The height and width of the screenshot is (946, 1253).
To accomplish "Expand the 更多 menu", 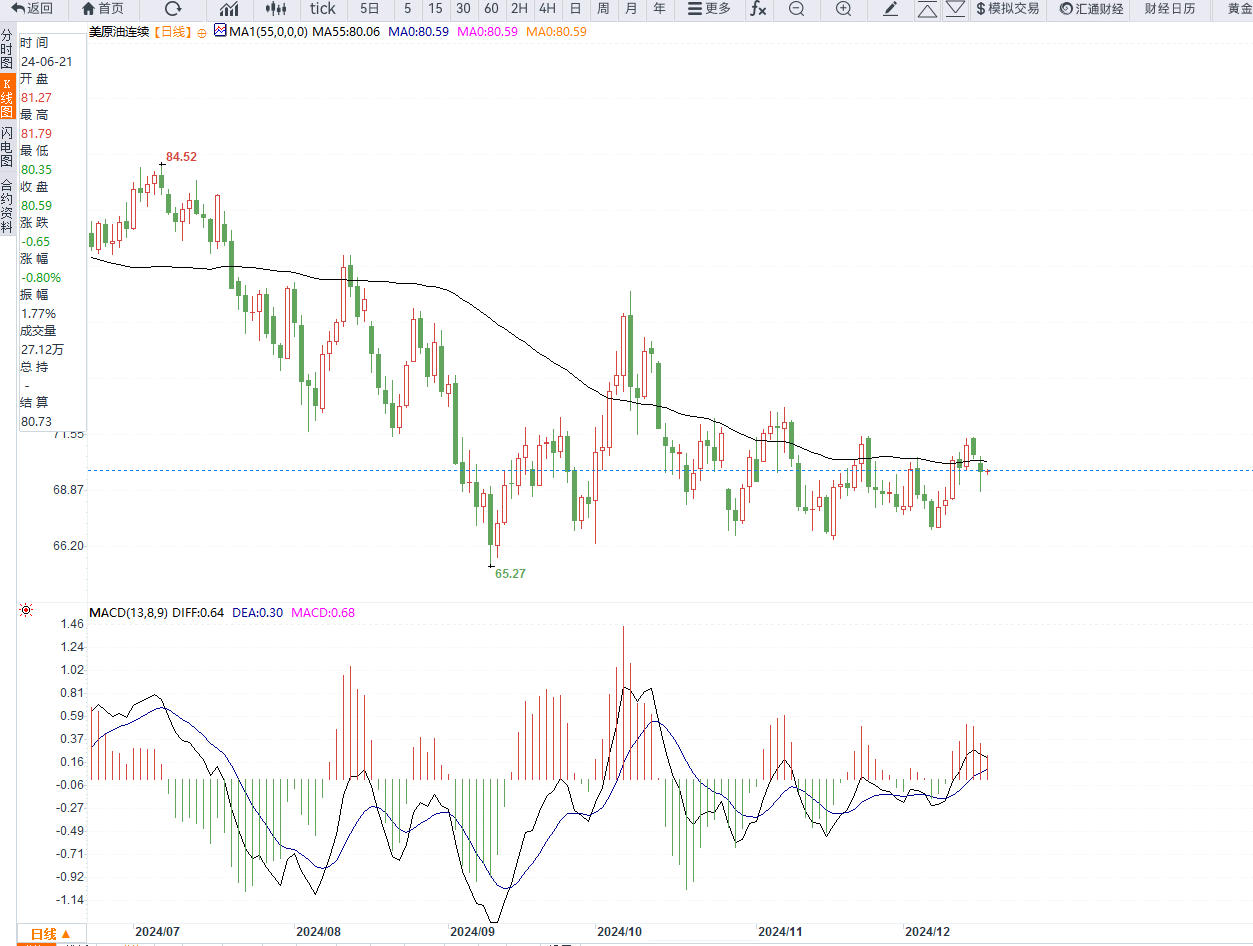I will 709,9.
